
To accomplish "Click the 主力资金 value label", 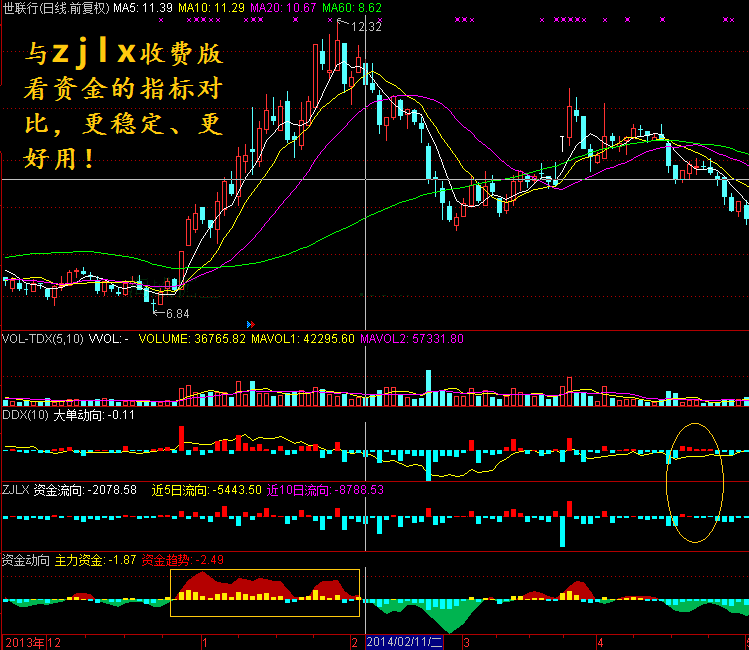I will 94,560.
